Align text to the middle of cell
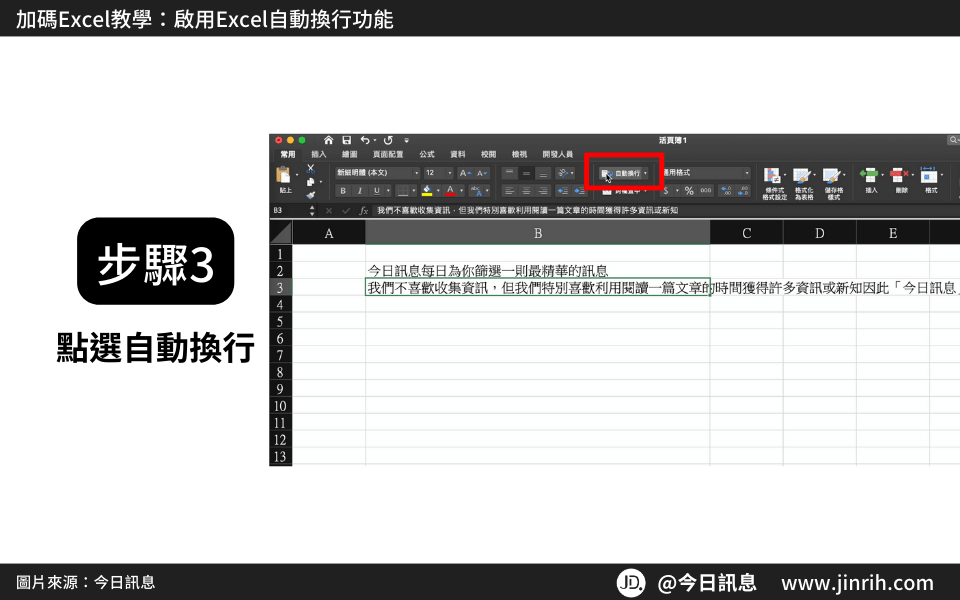This screenshot has height=600, width=960. pos(526,173)
